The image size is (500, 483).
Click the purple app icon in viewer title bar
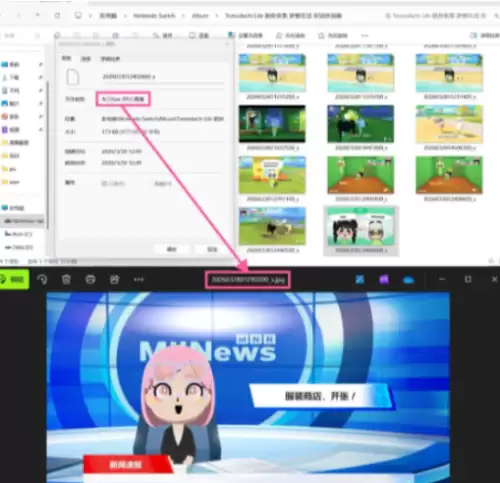[384, 279]
